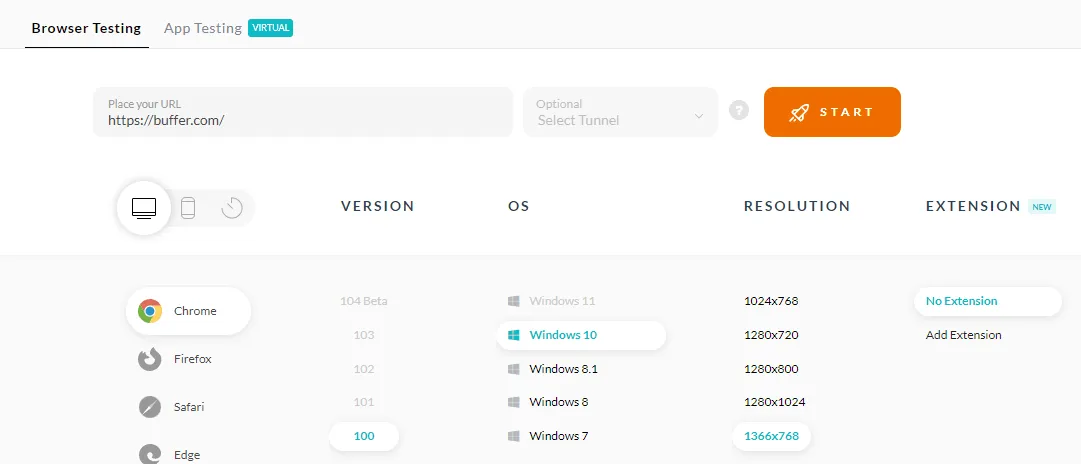This screenshot has height=464, width=1081.
Task: Choose the Chrome browser icon
Action: click(150, 311)
